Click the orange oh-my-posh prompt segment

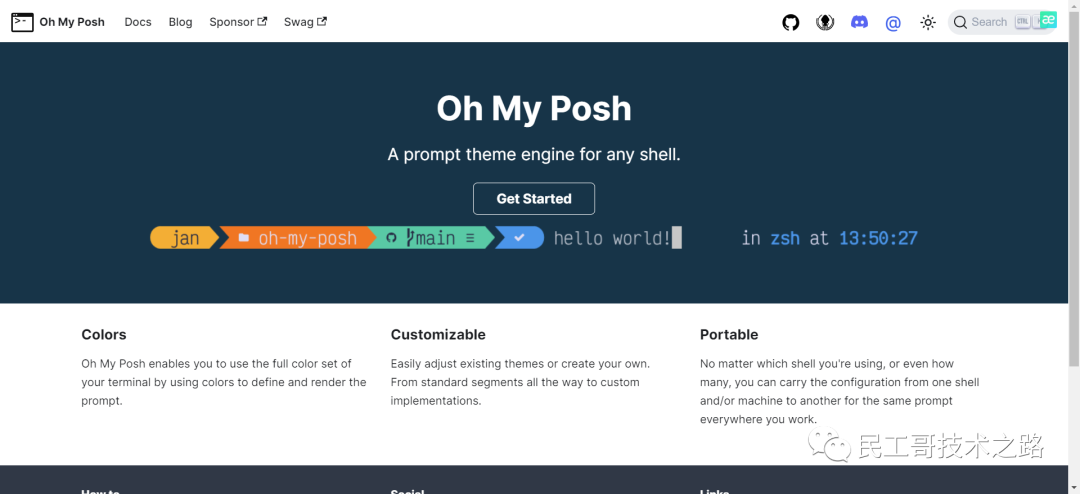[298, 238]
